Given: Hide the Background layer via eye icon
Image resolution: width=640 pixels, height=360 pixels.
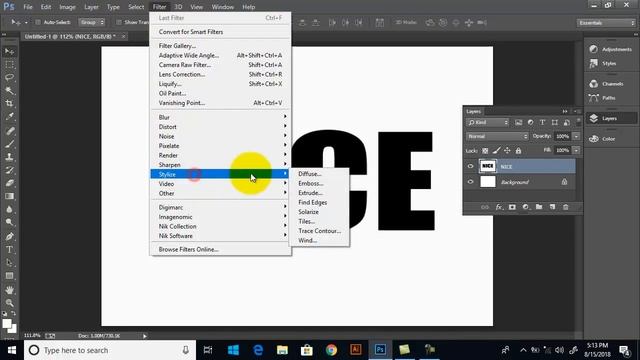Looking at the screenshot, I should coord(470,182).
